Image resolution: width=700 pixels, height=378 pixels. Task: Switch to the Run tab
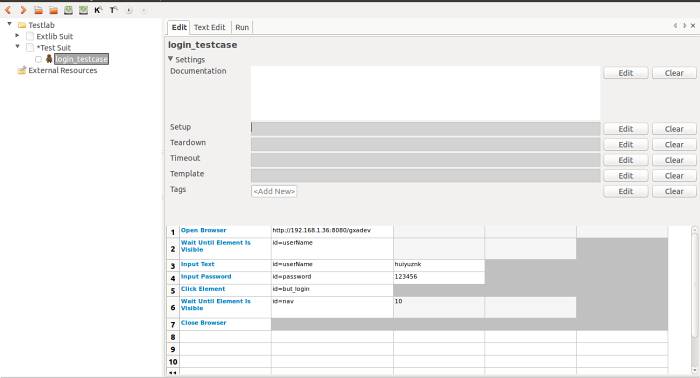click(x=242, y=27)
